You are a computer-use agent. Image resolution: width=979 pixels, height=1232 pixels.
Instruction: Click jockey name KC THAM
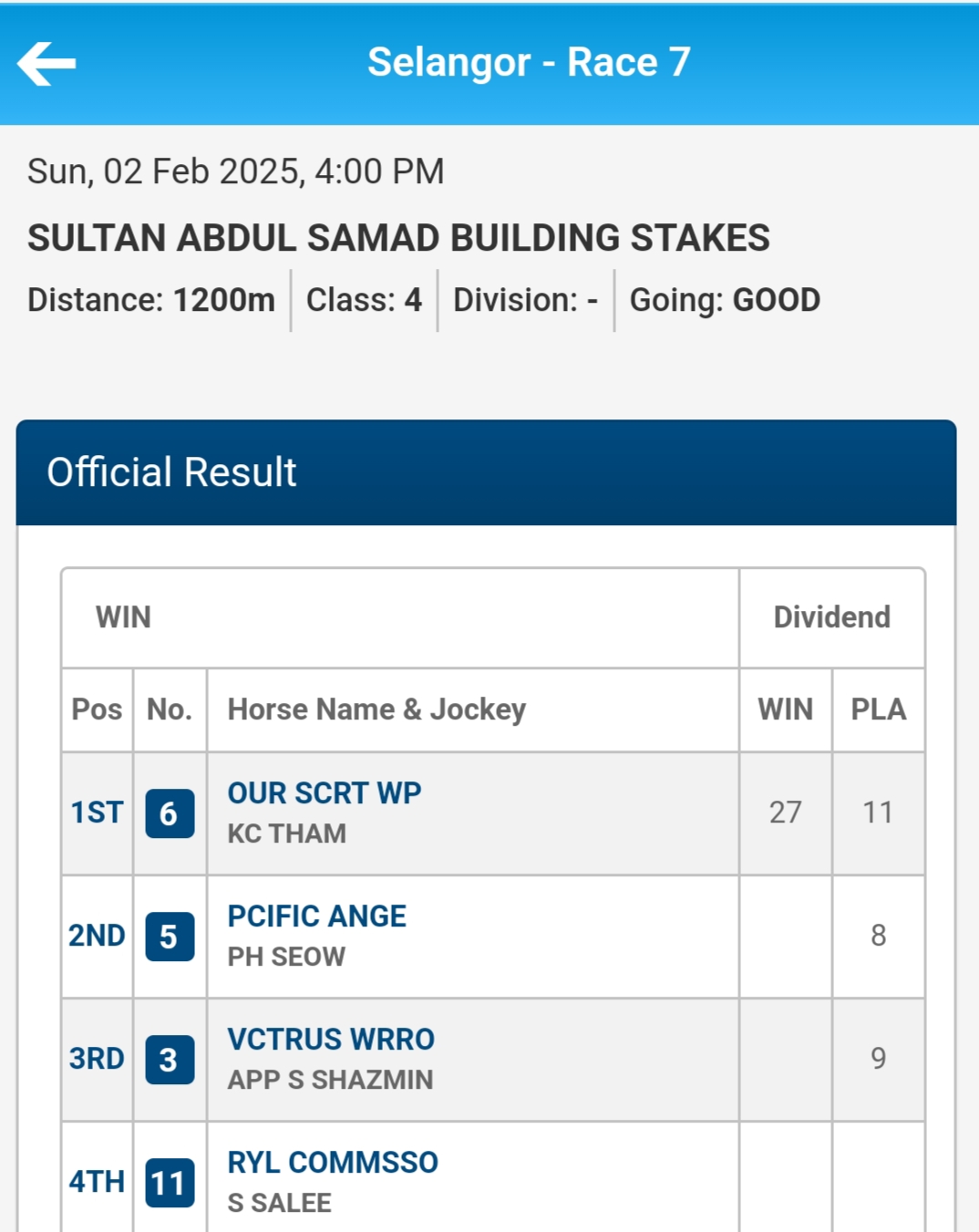287,833
